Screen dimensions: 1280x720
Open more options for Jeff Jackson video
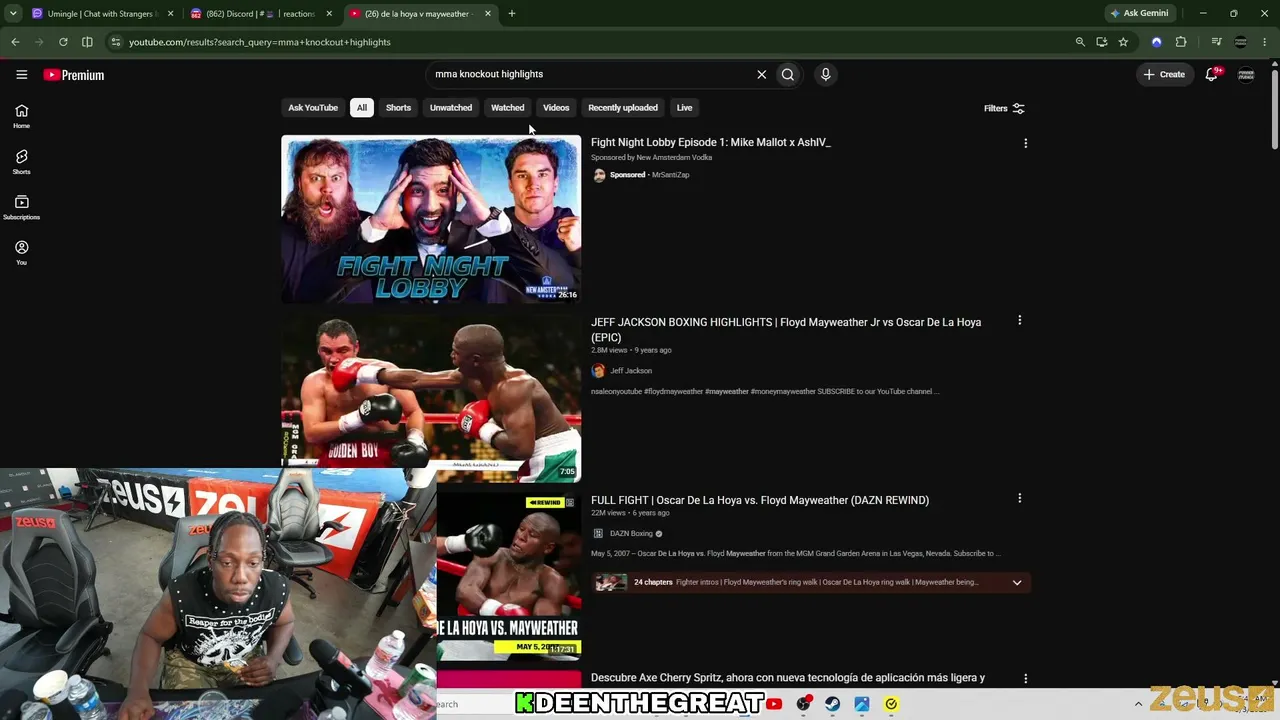click(x=1019, y=320)
